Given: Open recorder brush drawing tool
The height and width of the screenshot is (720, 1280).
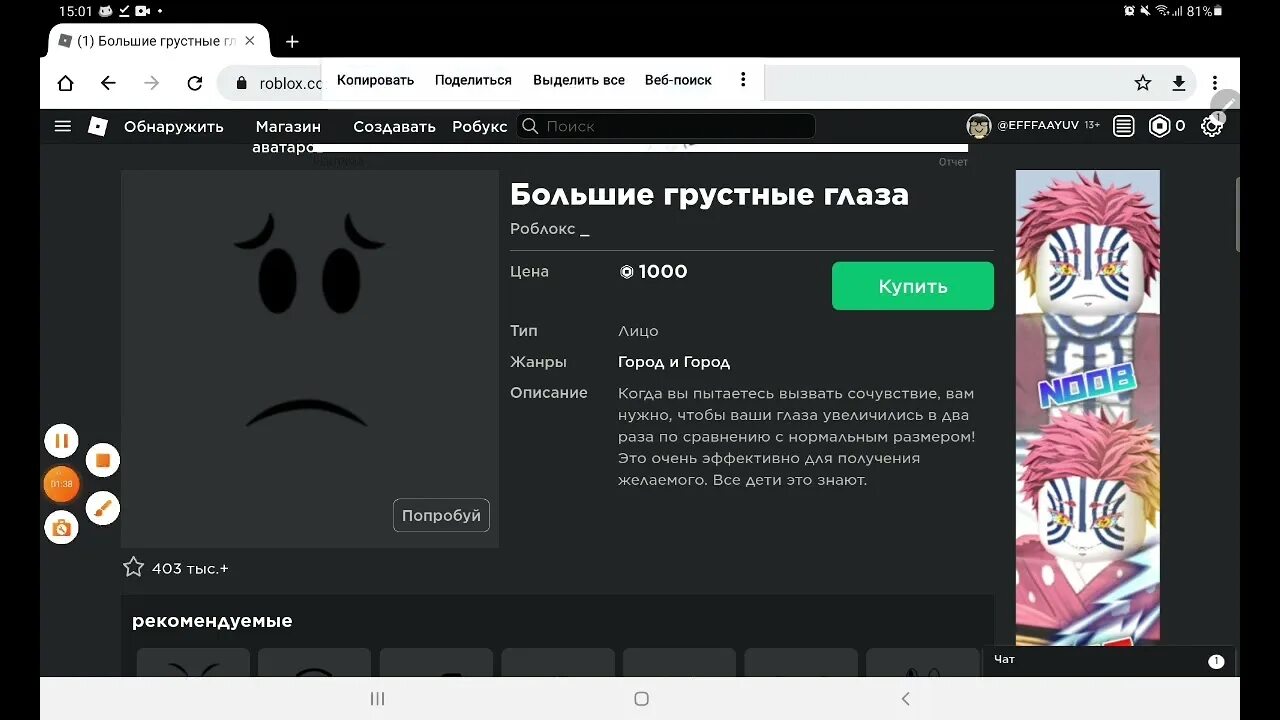Looking at the screenshot, I should click(103, 508).
